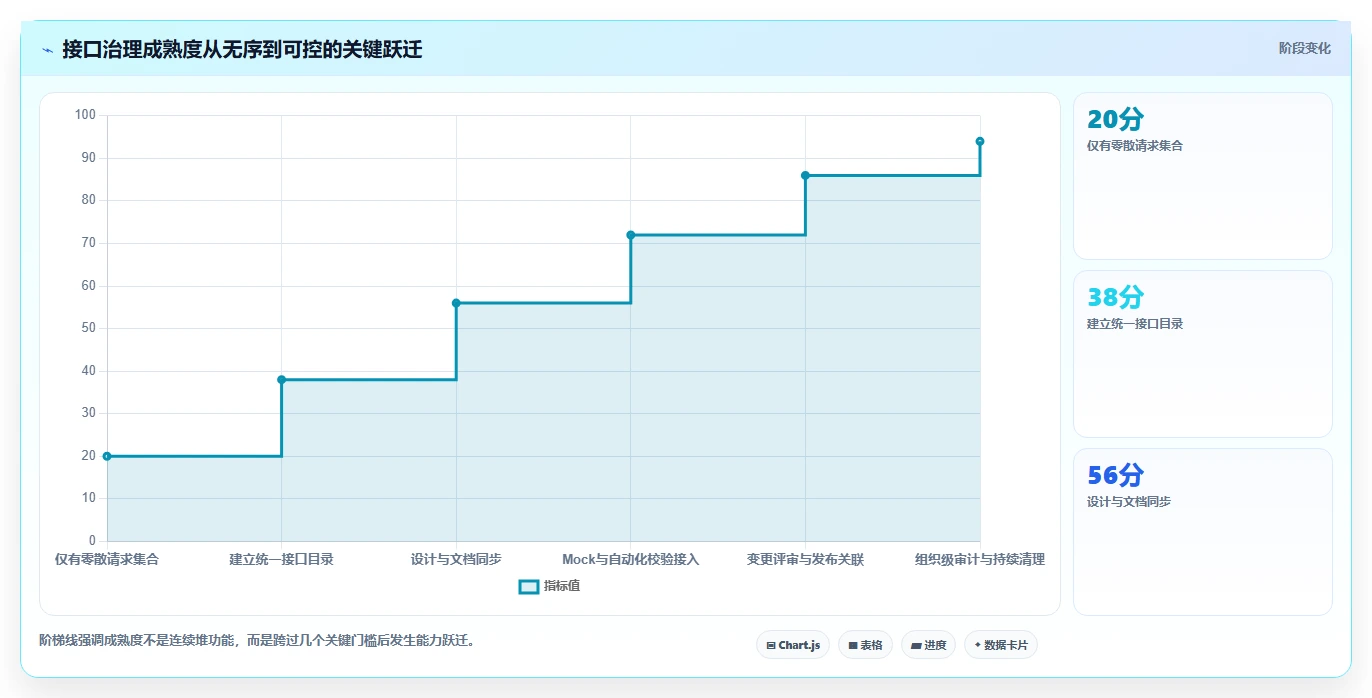This screenshot has height=698, width=1372.
Task: Click the data point at value 94
Action: [980, 141]
